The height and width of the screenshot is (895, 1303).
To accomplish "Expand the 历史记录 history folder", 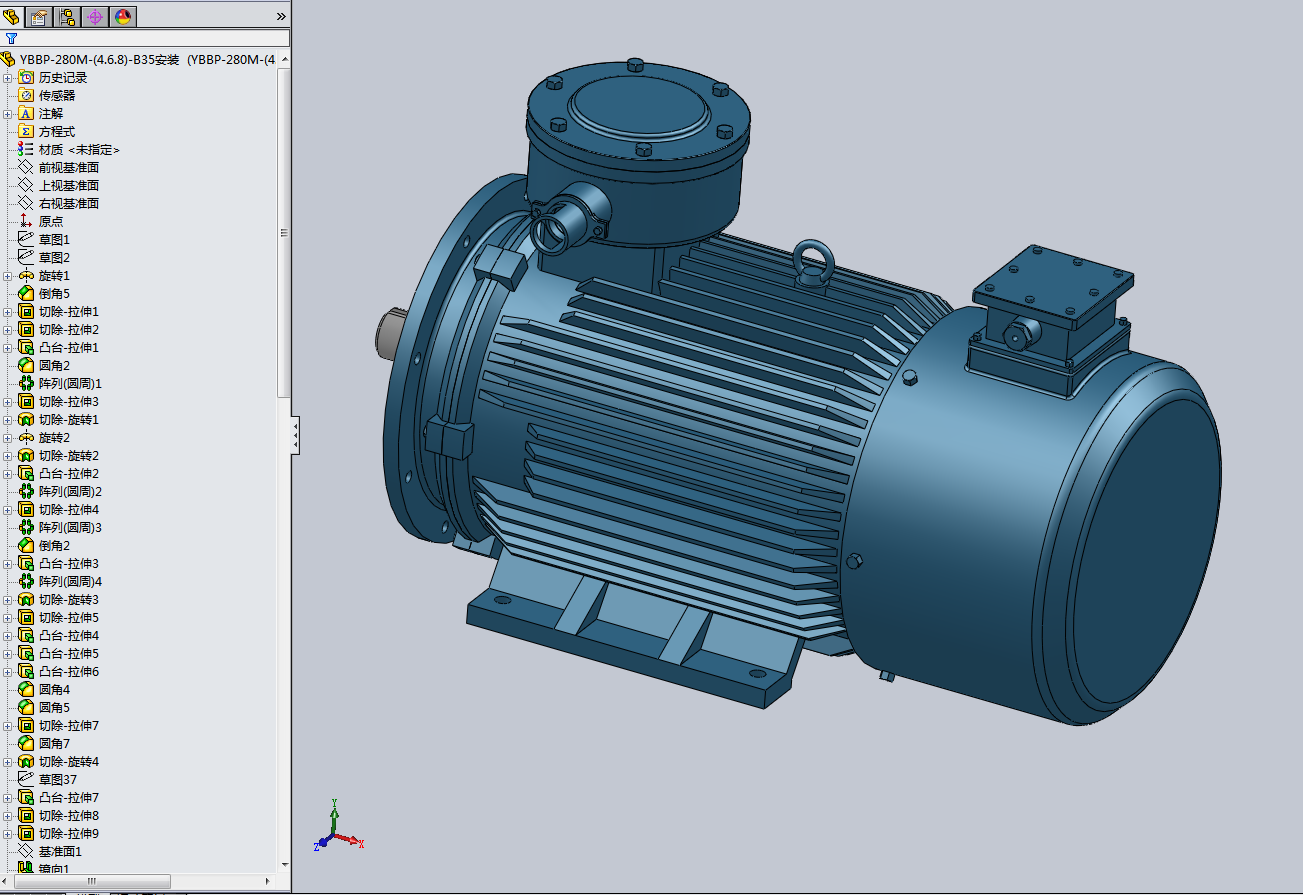I will 8,78.
